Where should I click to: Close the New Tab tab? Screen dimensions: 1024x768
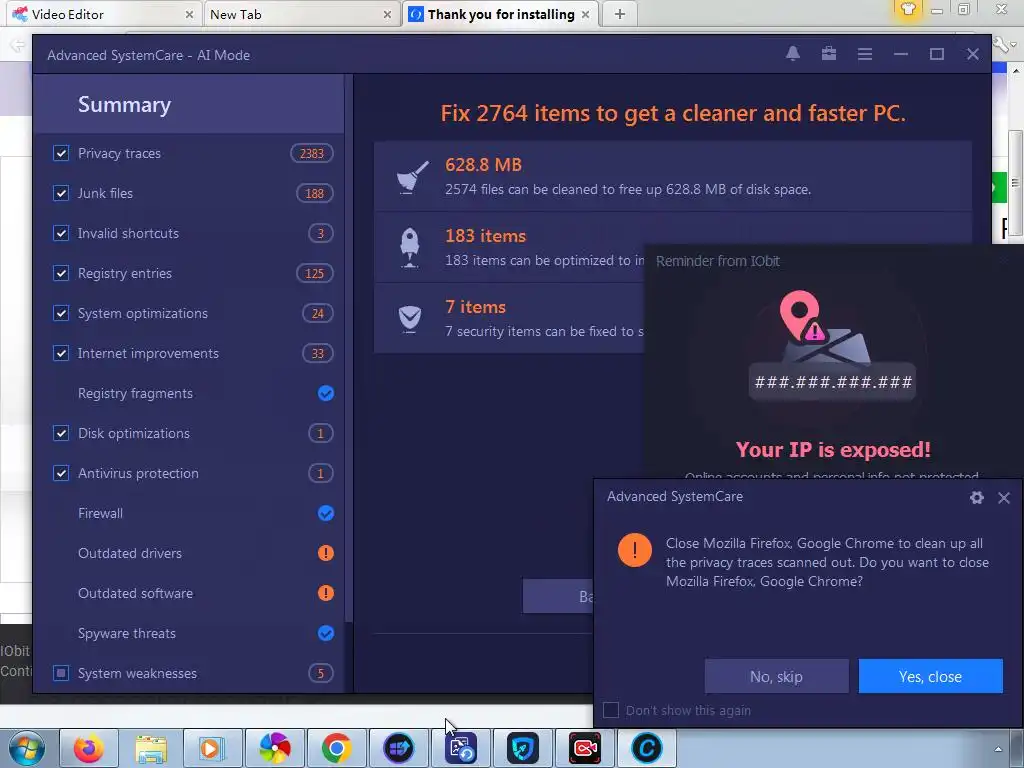[x=387, y=14]
